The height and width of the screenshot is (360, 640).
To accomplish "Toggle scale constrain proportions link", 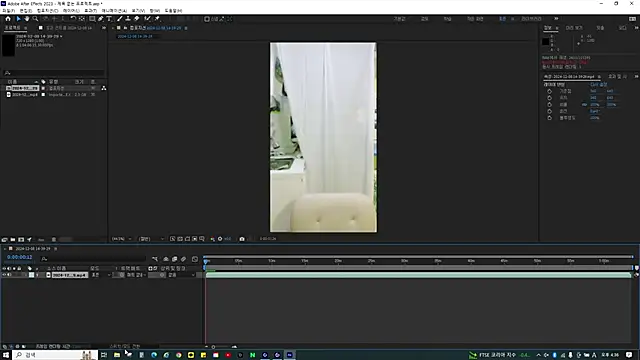I will (x=584, y=104).
